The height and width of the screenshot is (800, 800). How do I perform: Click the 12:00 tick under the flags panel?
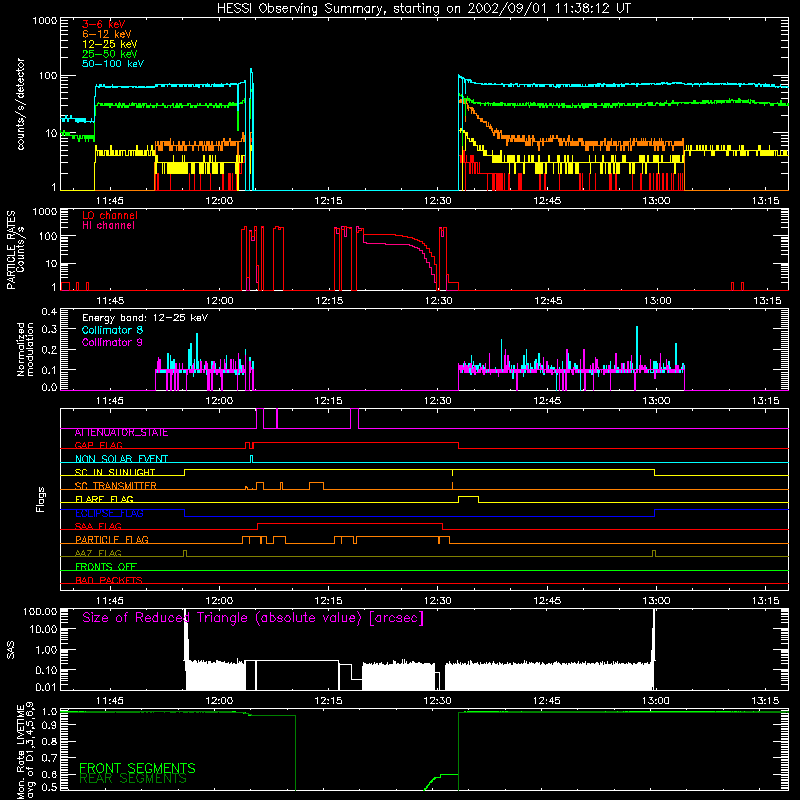coord(219,601)
